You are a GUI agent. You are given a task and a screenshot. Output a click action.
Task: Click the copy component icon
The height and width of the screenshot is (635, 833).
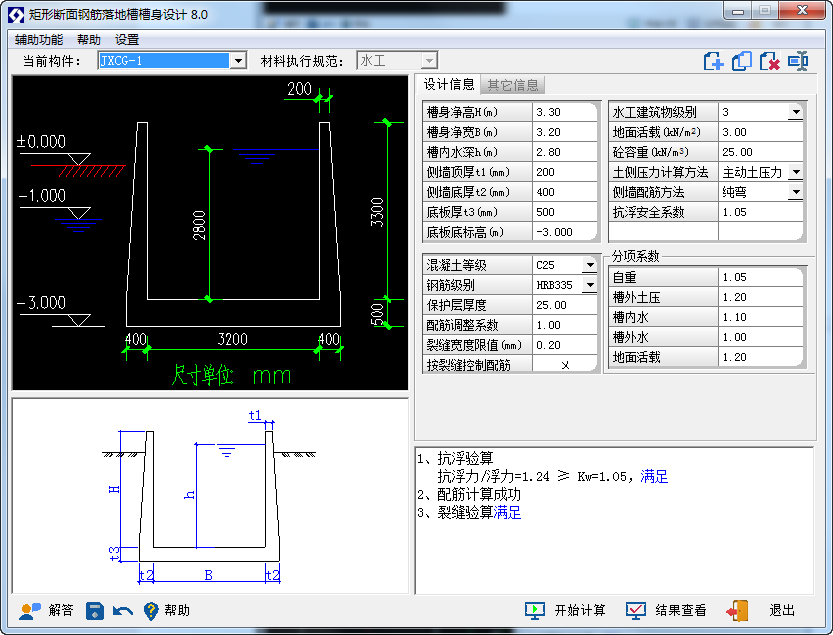pyautogui.click(x=741, y=61)
